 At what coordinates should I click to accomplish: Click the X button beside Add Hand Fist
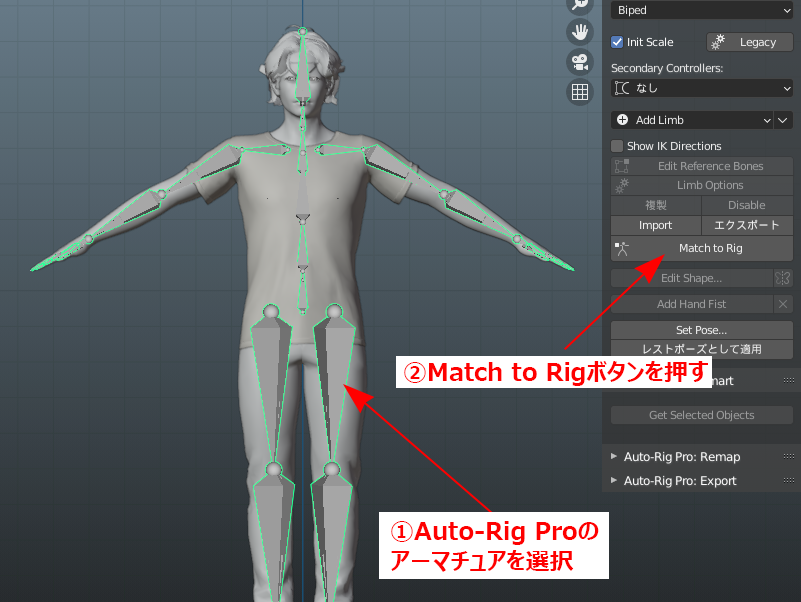783,304
